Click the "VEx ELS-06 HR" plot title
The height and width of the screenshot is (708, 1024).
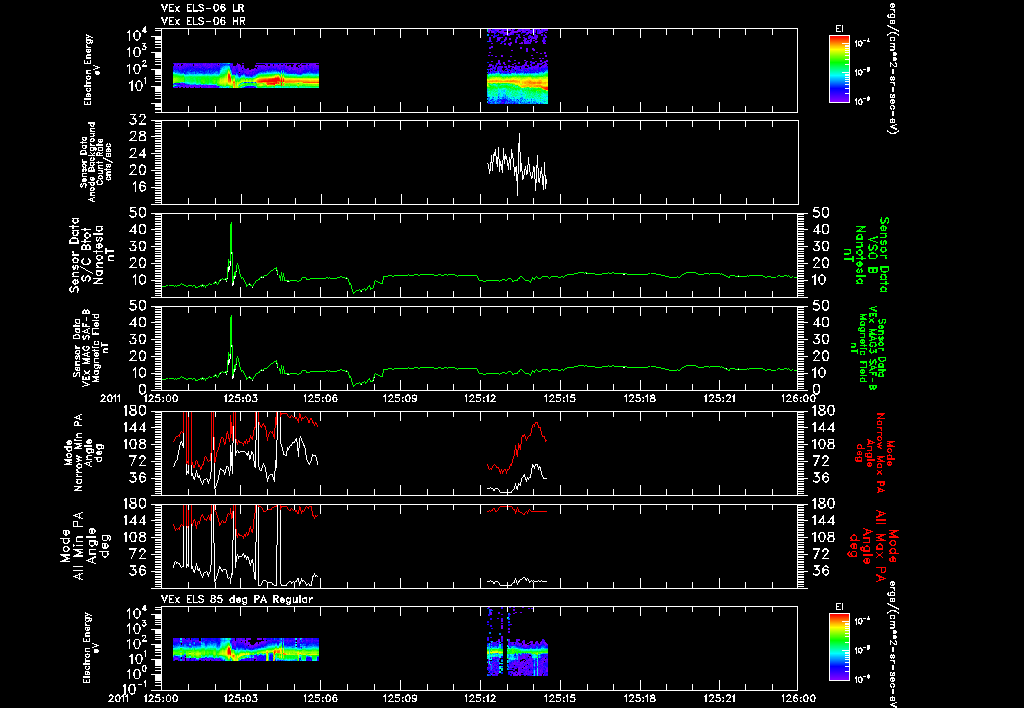coord(202,21)
